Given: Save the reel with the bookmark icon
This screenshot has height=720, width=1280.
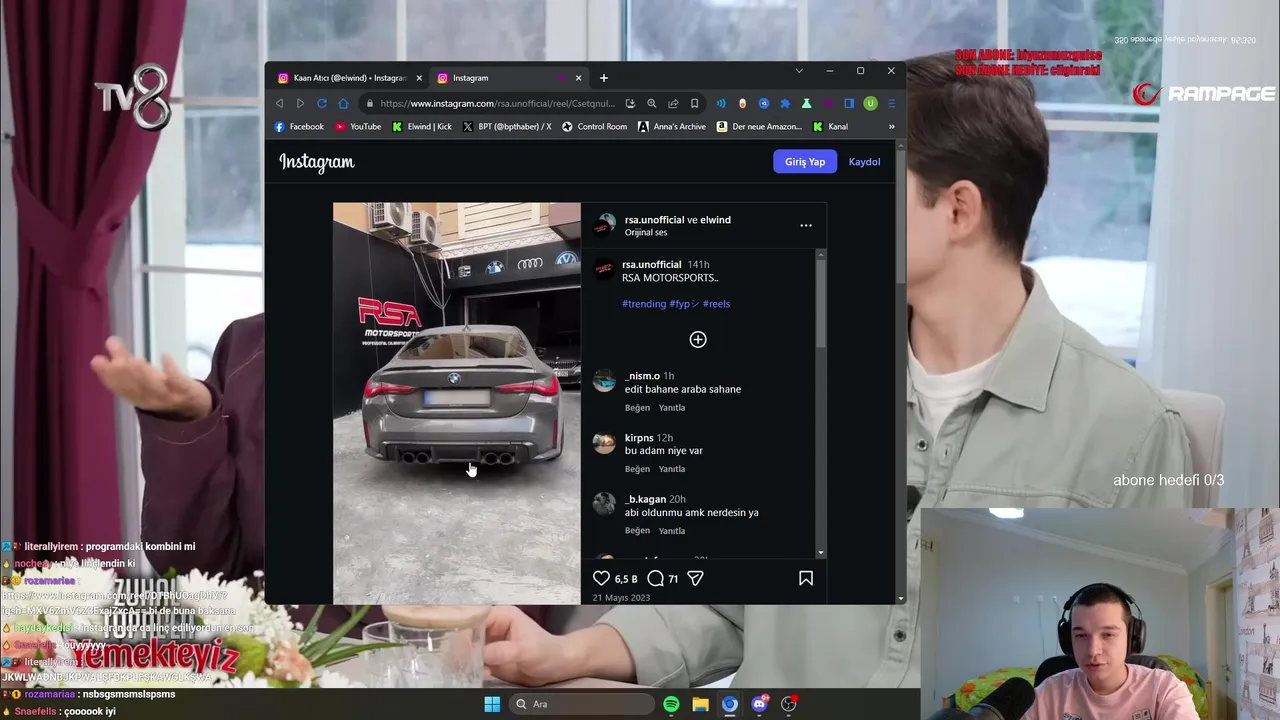Looking at the screenshot, I should pyautogui.click(x=806, y=578).
